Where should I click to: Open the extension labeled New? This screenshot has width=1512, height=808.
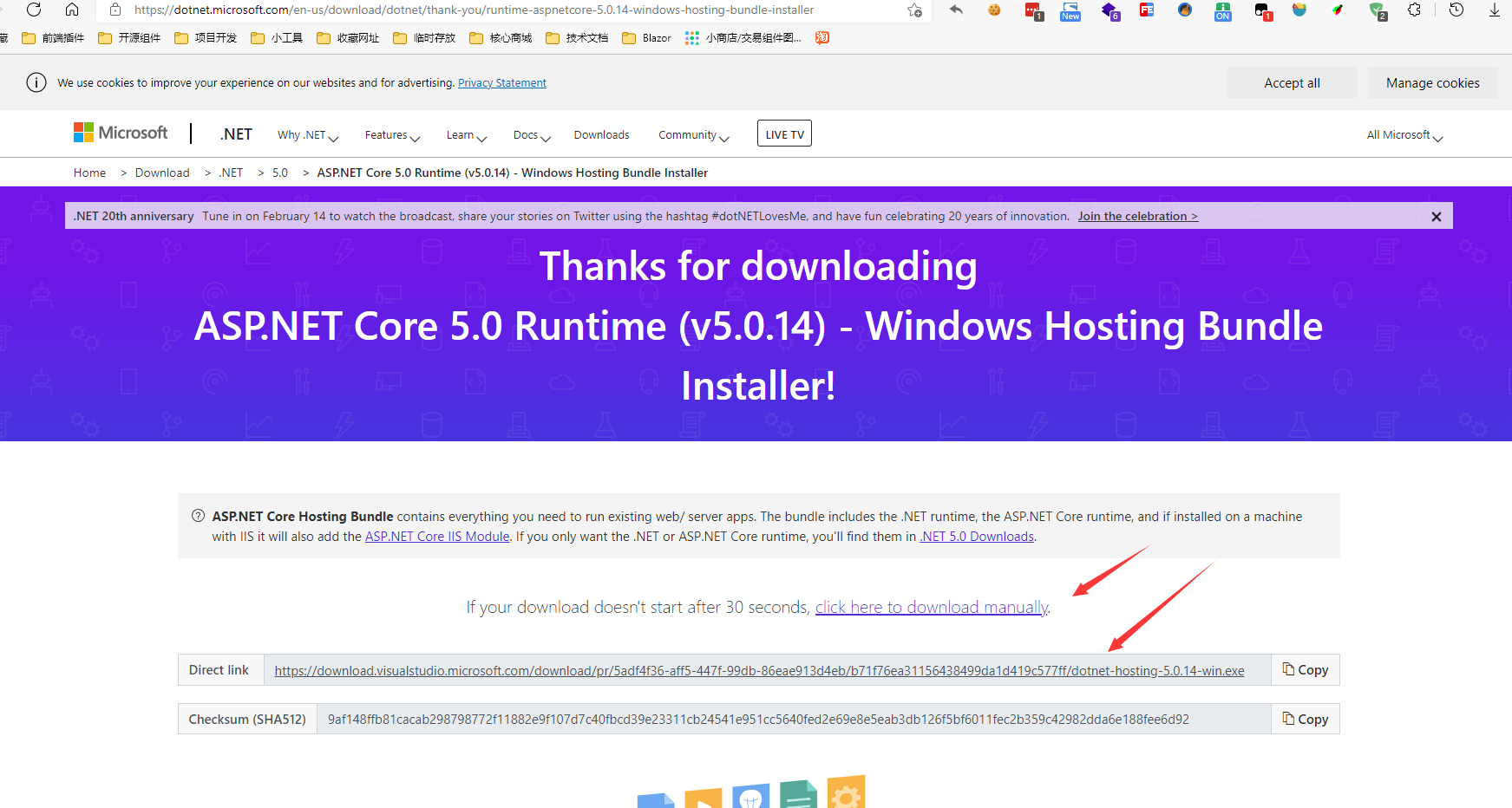1070,11
